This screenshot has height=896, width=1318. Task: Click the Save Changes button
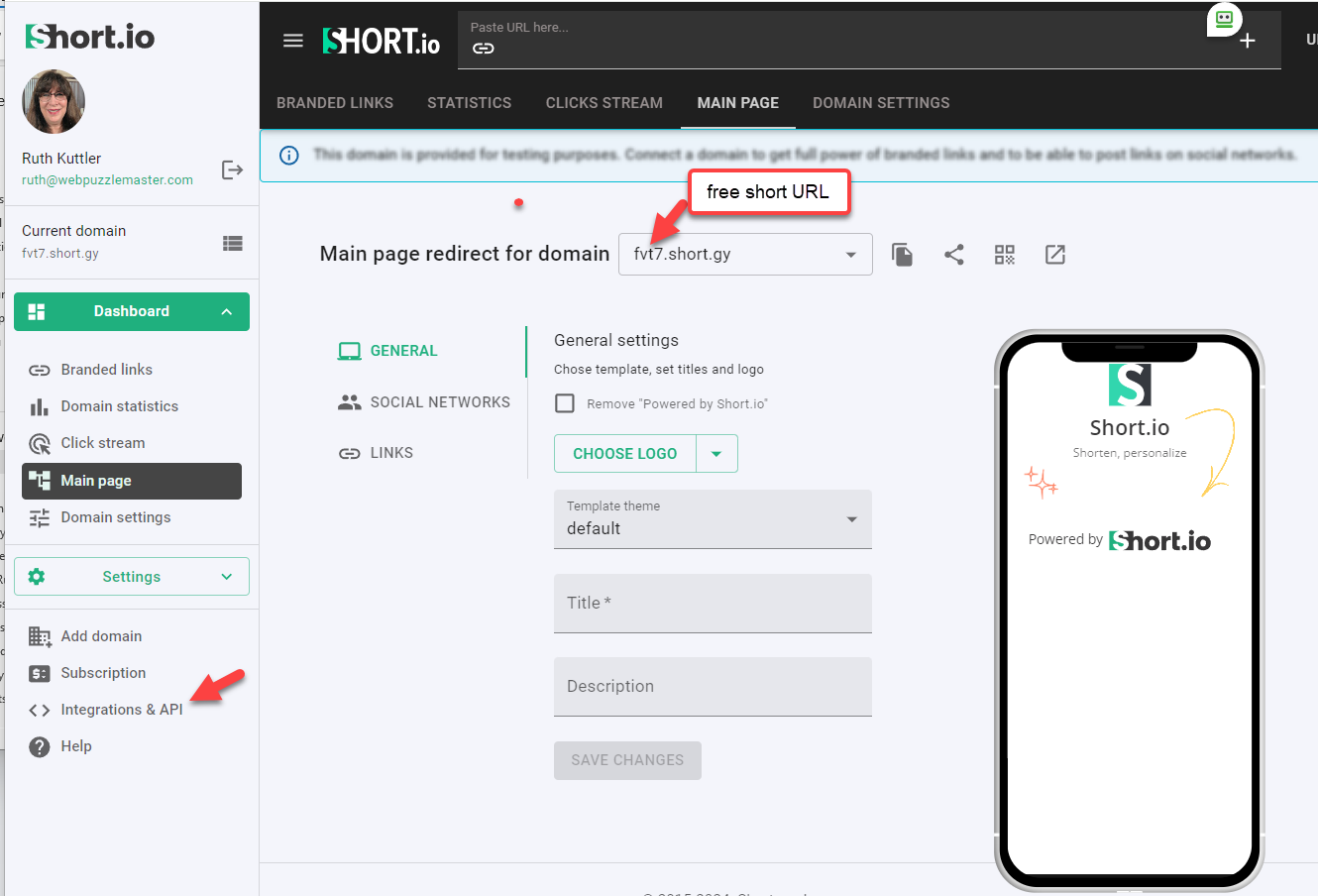tap(627, 760)
